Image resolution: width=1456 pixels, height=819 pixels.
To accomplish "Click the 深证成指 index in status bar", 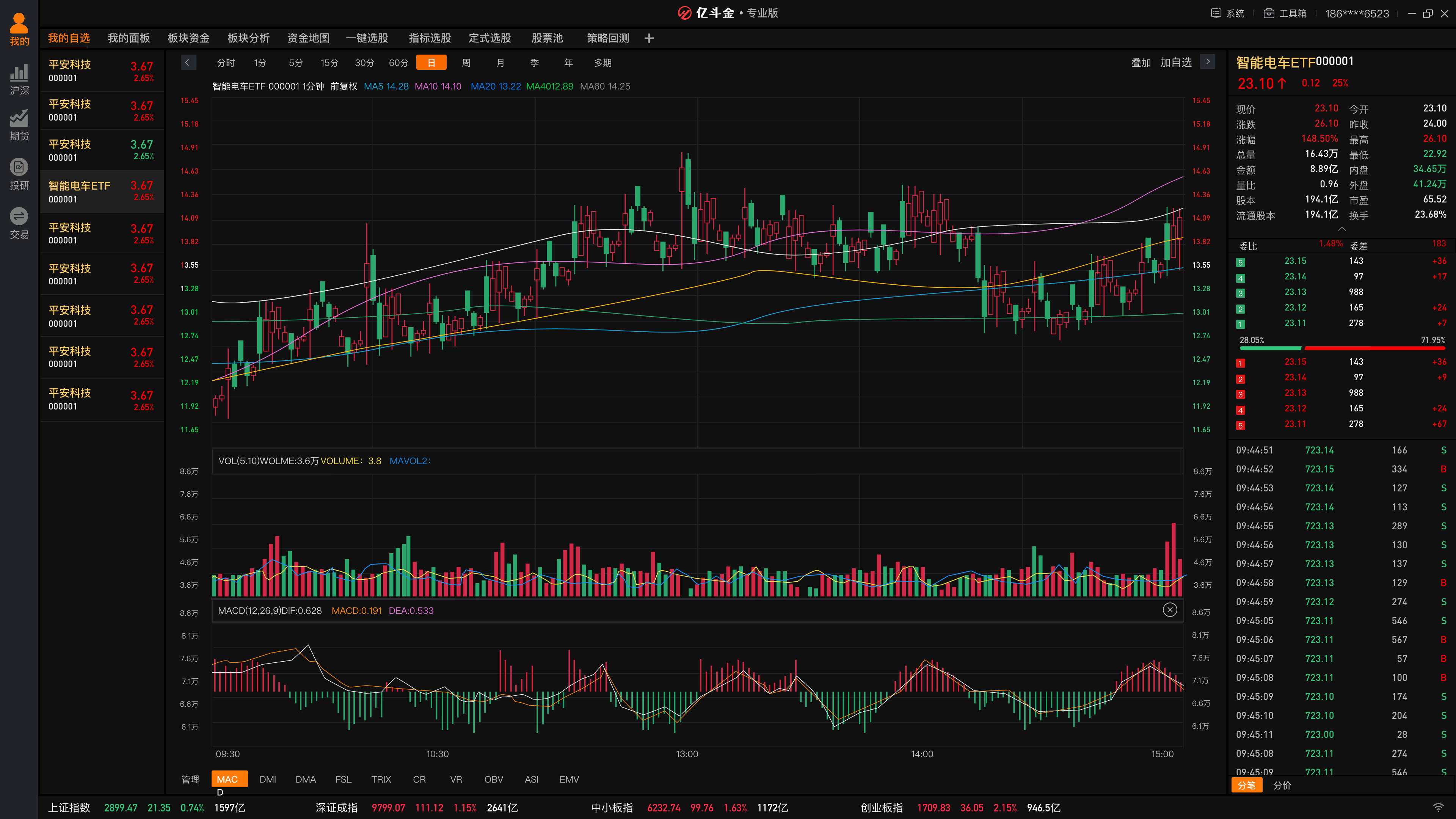I will pos(337,808).
